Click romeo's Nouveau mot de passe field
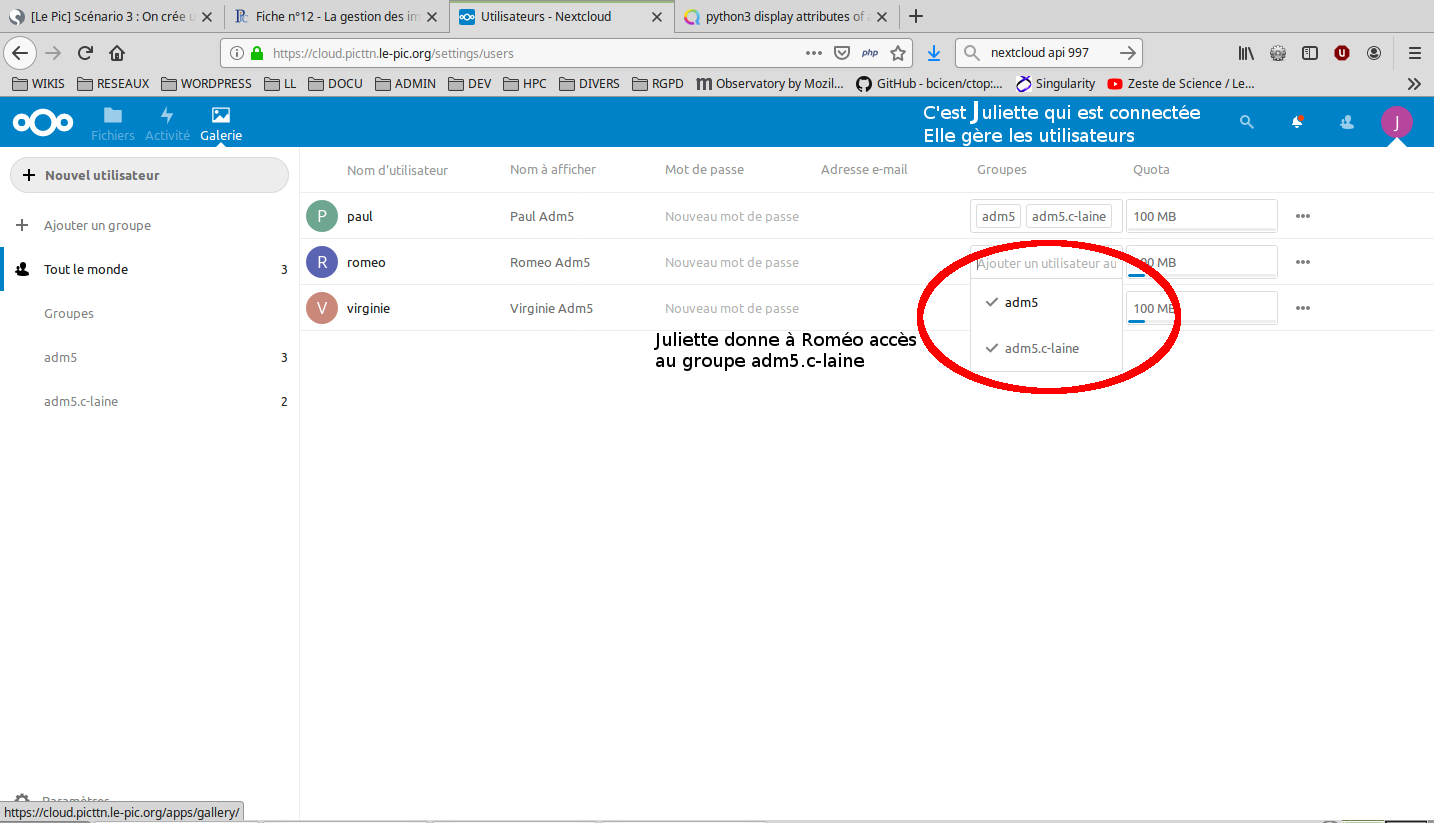Viewport: 1434px width, 823px height. tap(732, 262)
